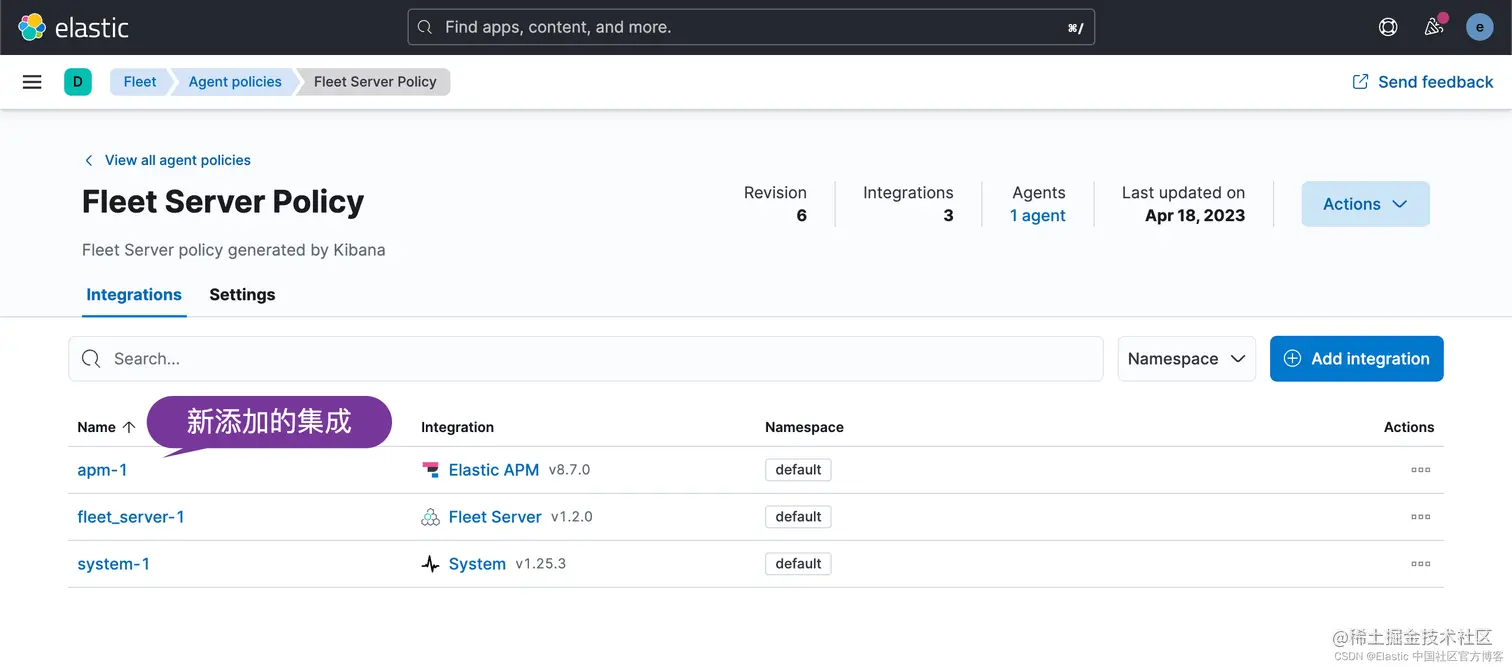Viewport: 1512px width, 667px height.
Task: Click the back chevron beside View all agent policies
Action: point(88,160)
